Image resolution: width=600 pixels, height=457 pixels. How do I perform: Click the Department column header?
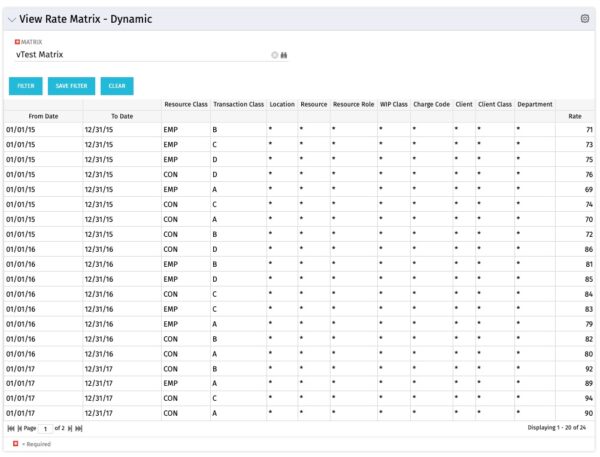pos(535,104)
